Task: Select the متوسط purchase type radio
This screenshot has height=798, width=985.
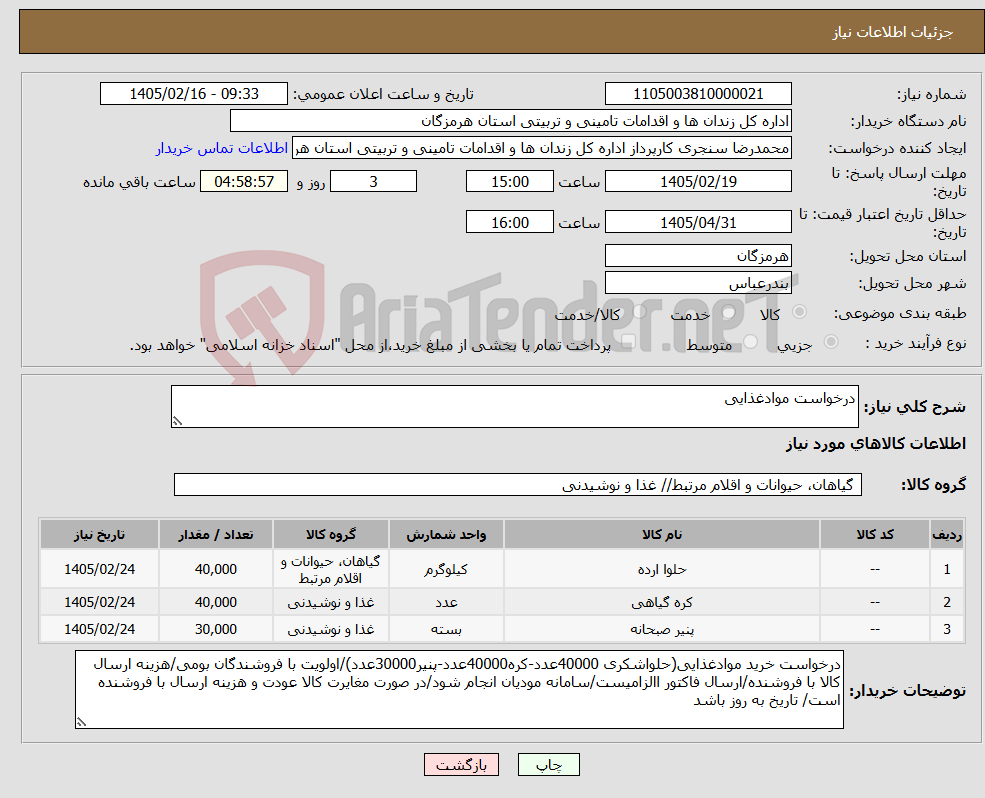Action: tap(751, 342)
